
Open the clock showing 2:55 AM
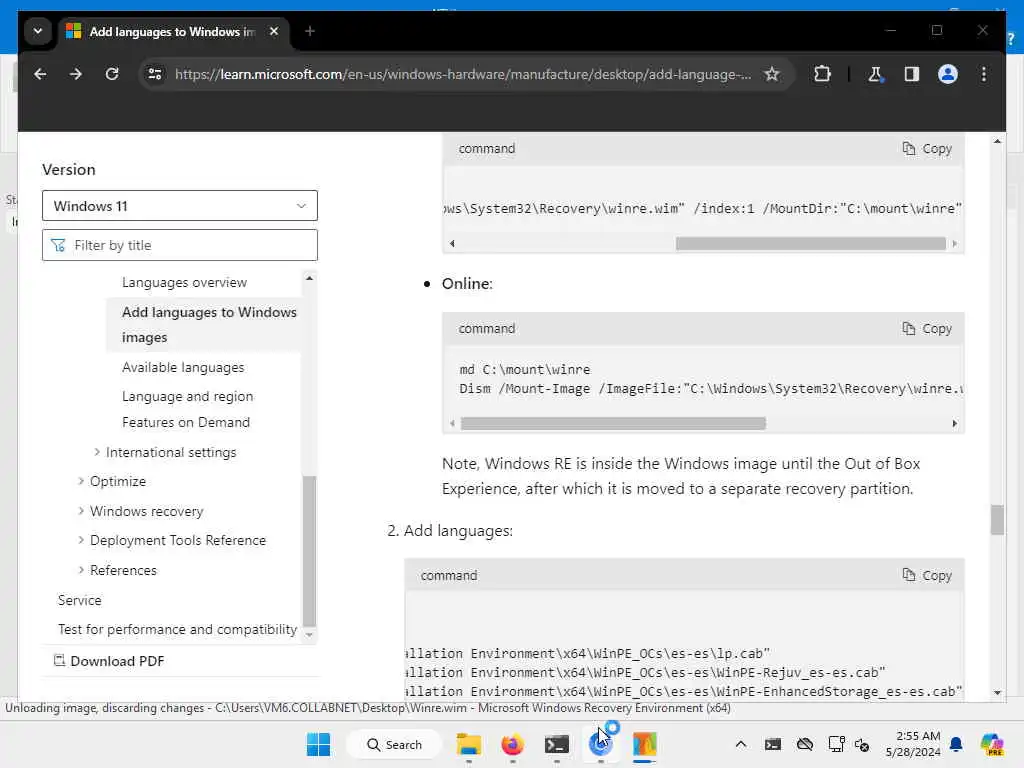pyautogui.click(x=913, y=744)
